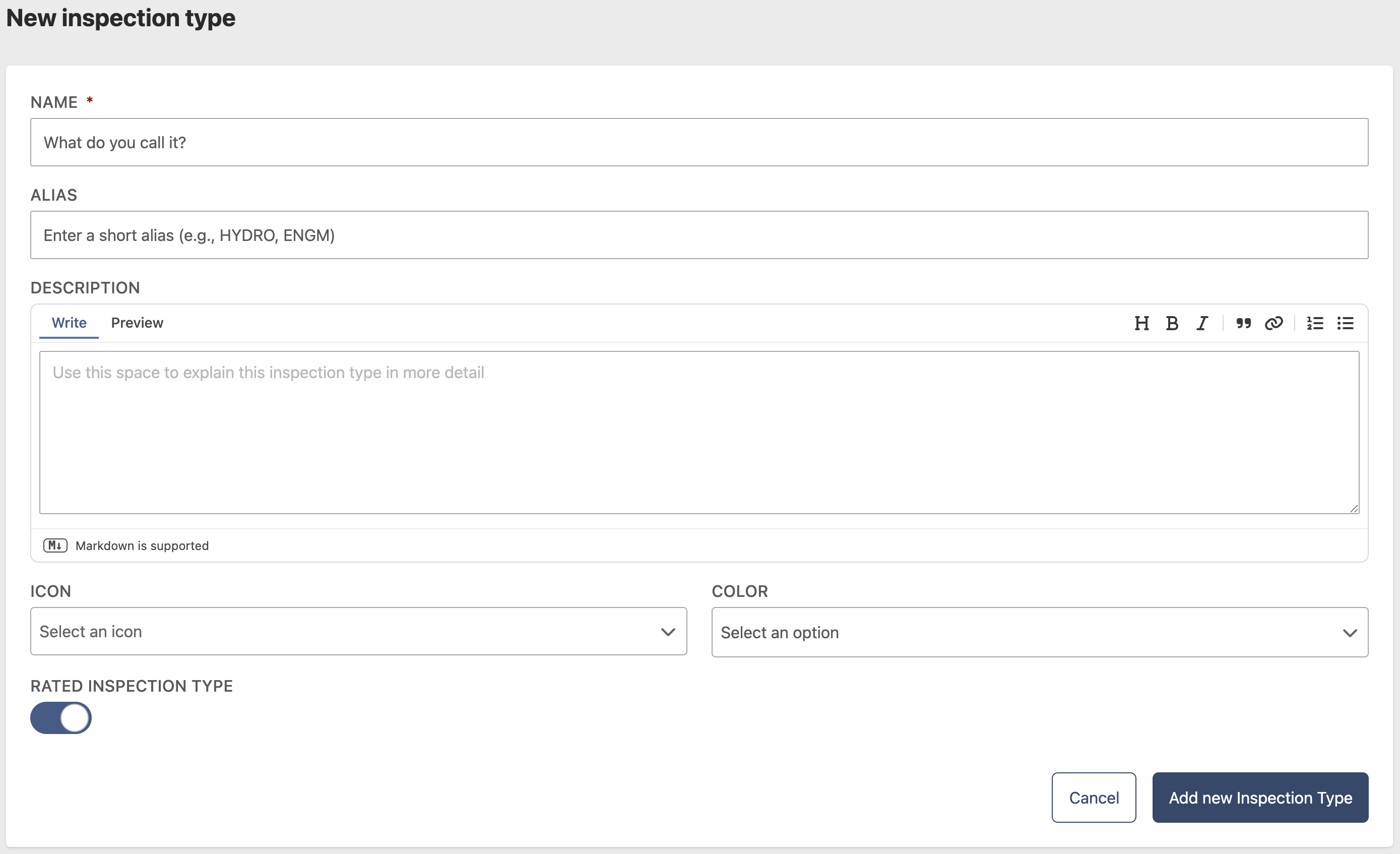Click into the description text area
1400x854 pixels.
coord(699,433)
